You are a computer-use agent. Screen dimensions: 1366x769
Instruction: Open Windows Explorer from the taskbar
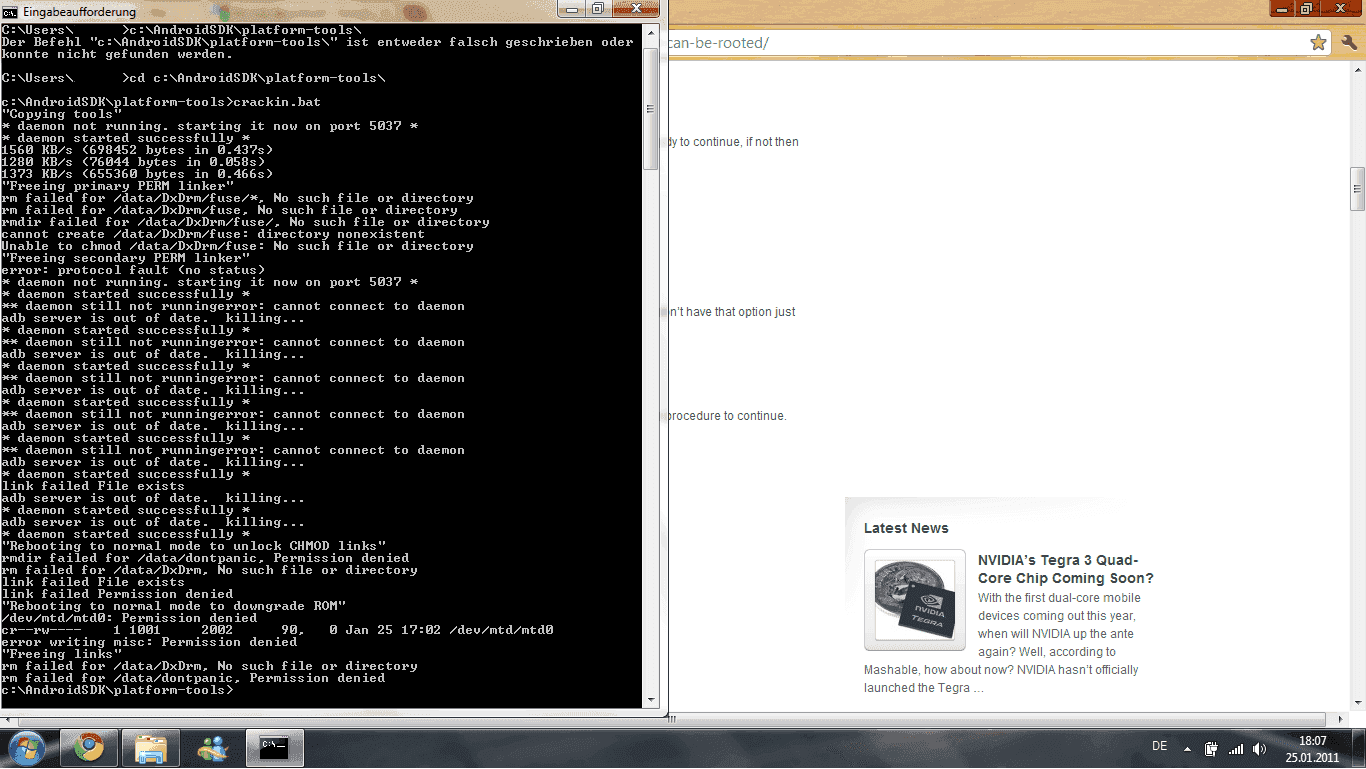click(151, 748)
